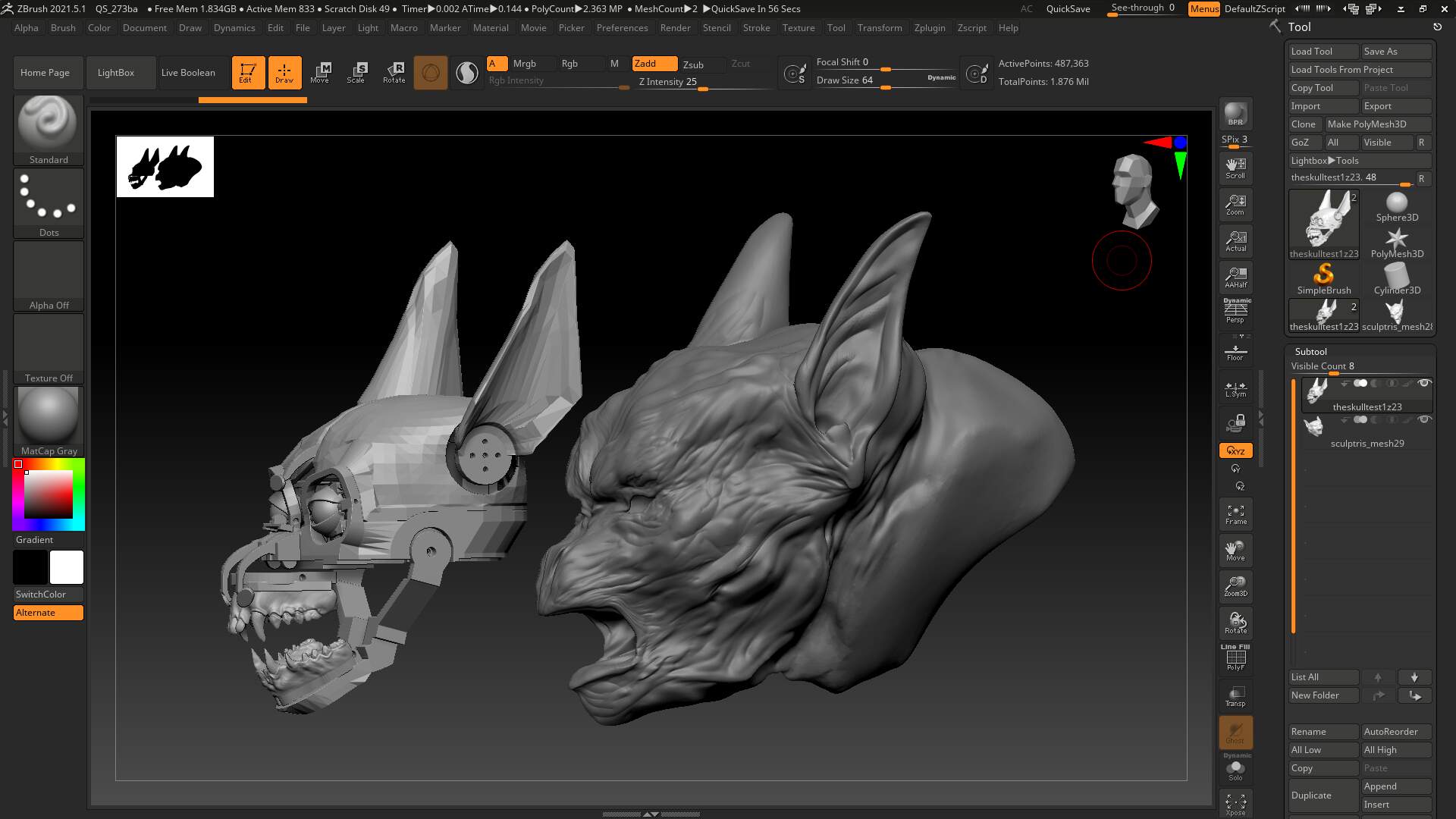The height and width of the screenshot is (819, 1456).
Task: Click the Frame icon
Action: click(1235, 514)
